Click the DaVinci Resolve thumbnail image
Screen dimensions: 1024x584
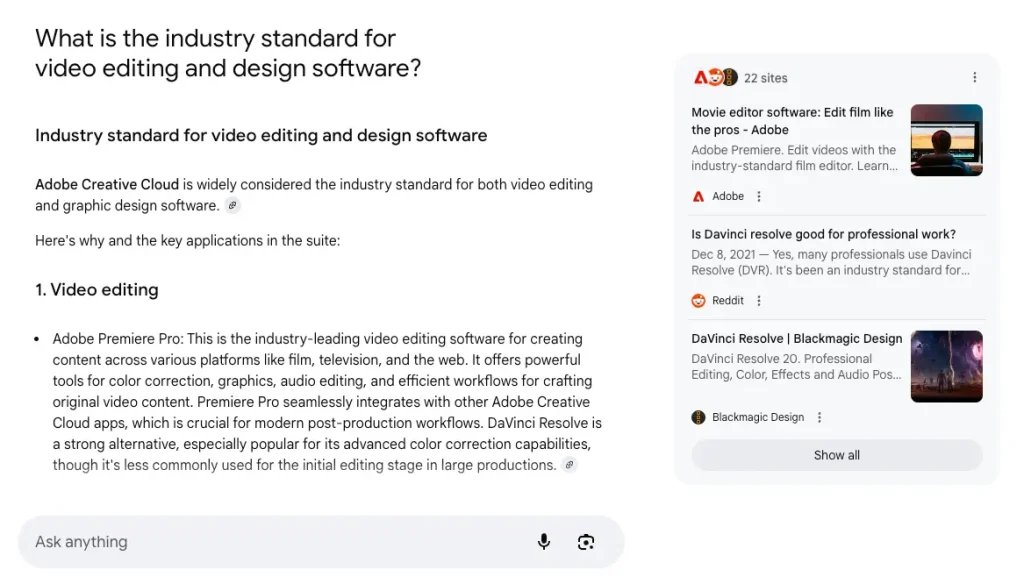(x=946, y=366)
